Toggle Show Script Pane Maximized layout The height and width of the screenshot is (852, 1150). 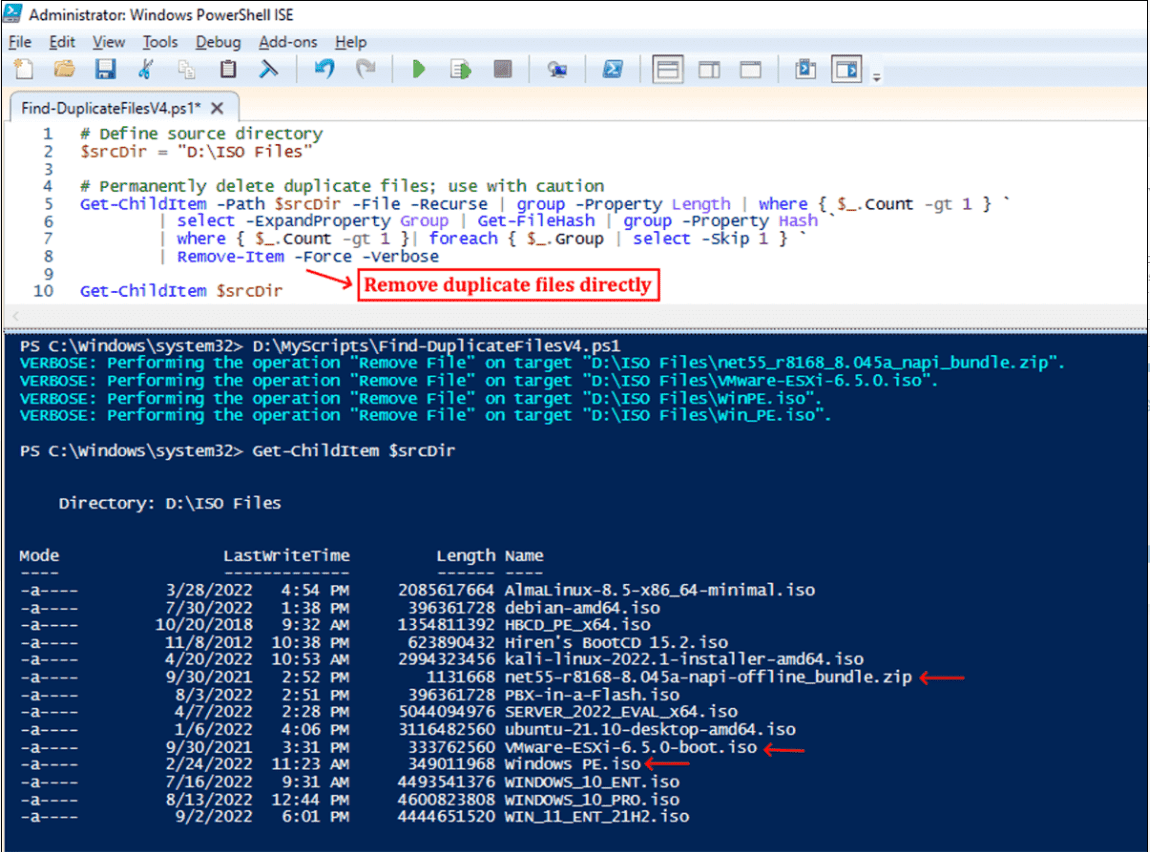pyautogui.click(x=752, y=69)
